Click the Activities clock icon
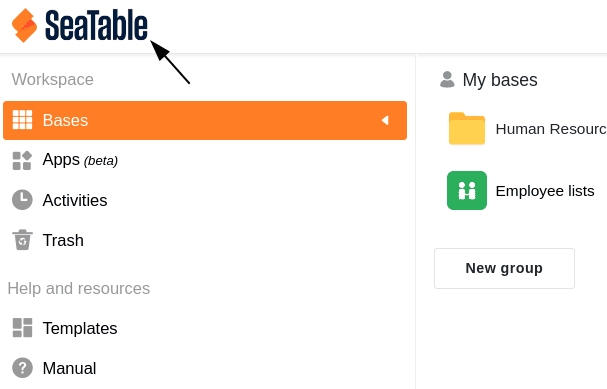Screen dimensions: 607x389 22,200
